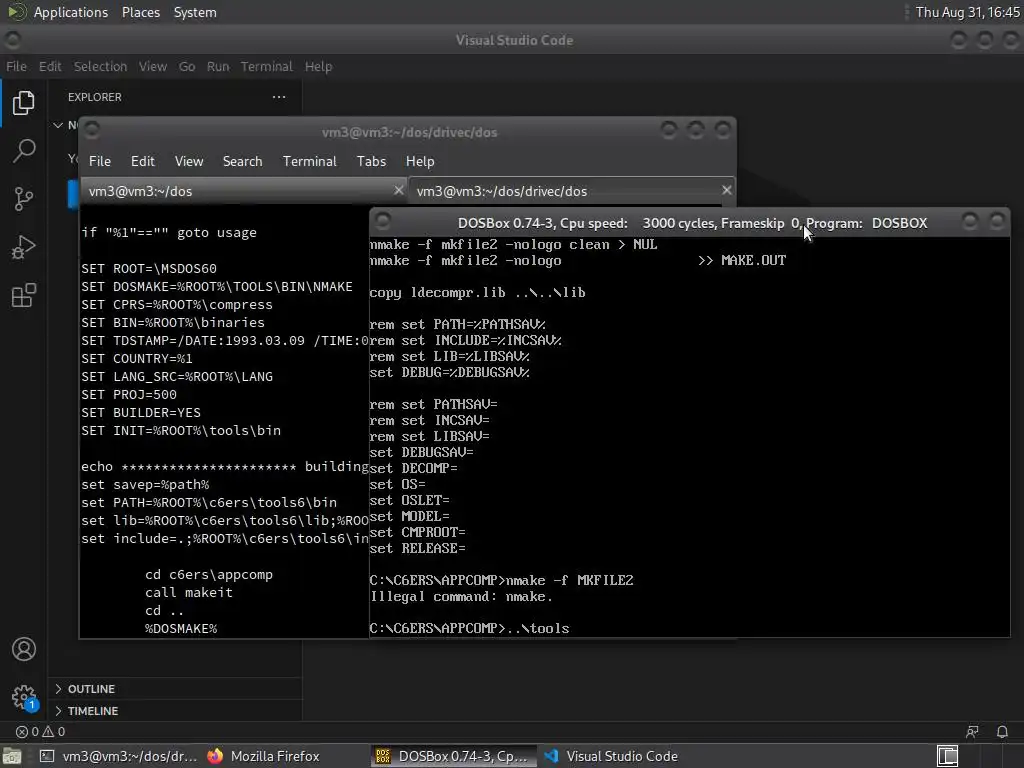The height and width of the screenshot is (768, 1024).
Task: Open VS Code View menu
Action: [153, 66]
